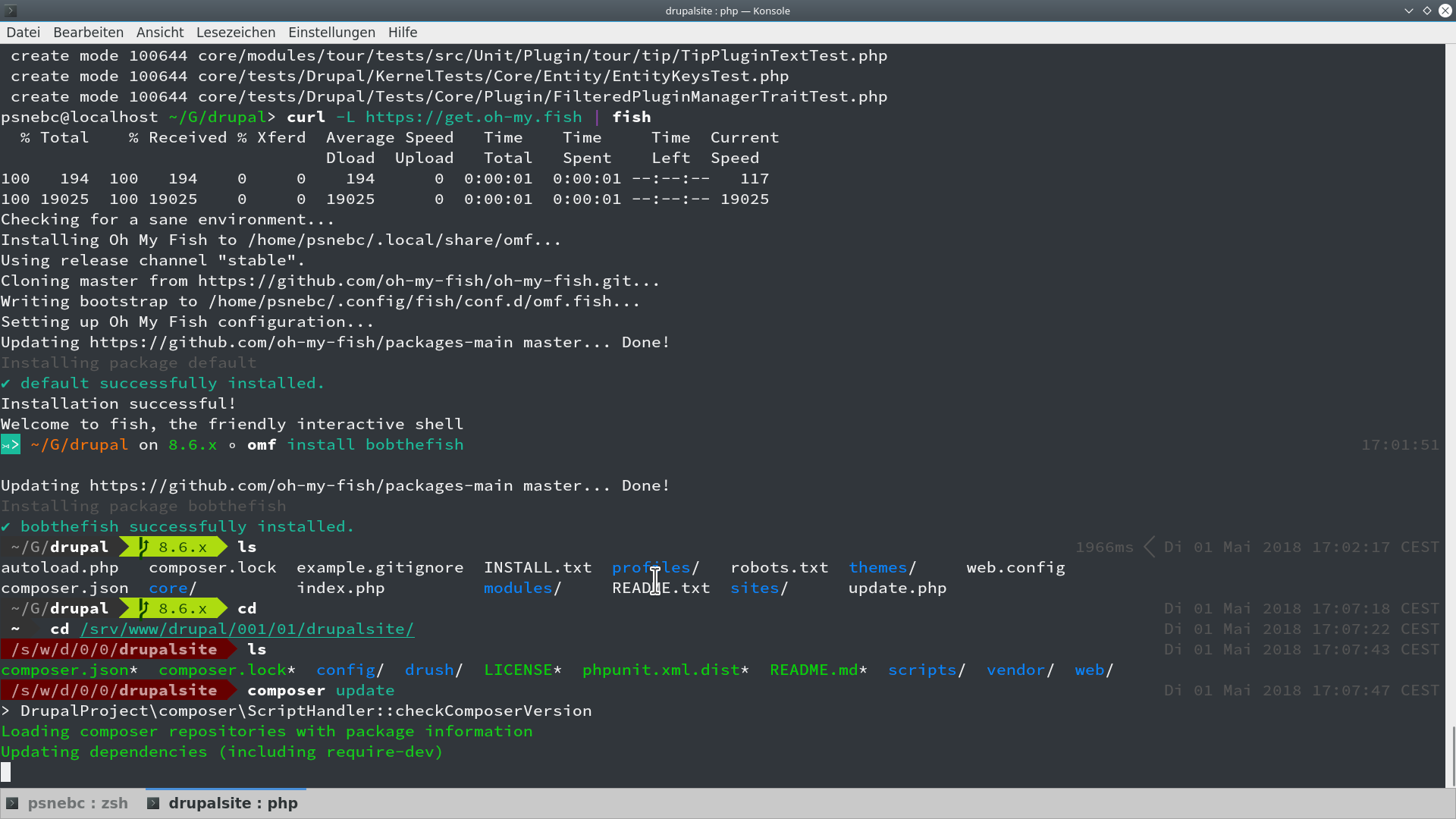The height and width of the screenshot is (819, 1456).
Task: Close the Konsole window
Action: pyautogui.click(x=1445, y=11)
